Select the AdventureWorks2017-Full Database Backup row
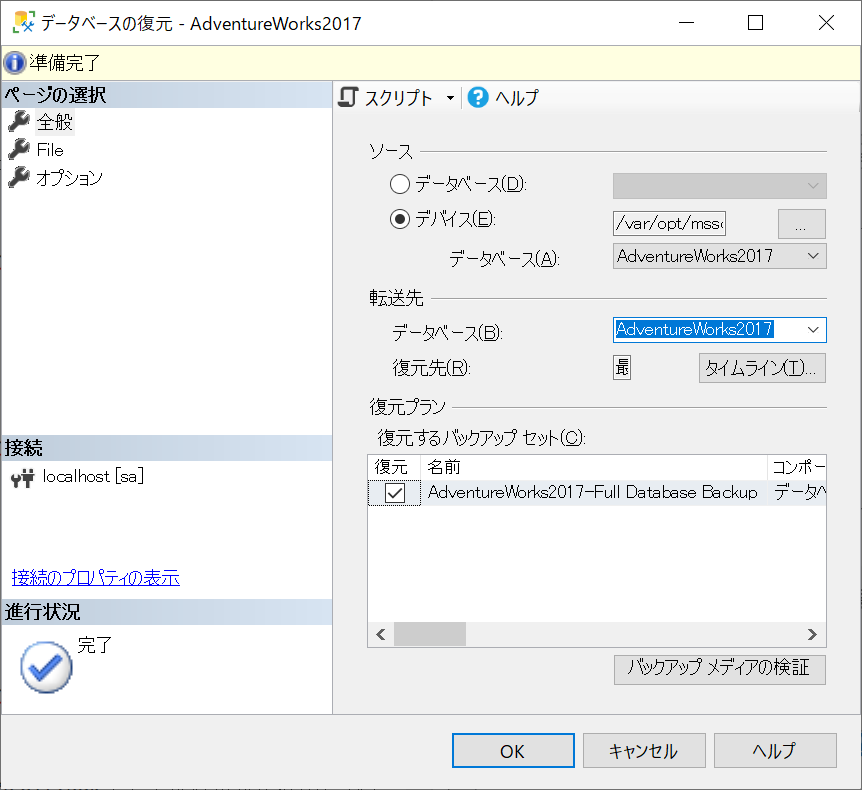This screenshot has height=790, width=862. (x=596, y=493)
